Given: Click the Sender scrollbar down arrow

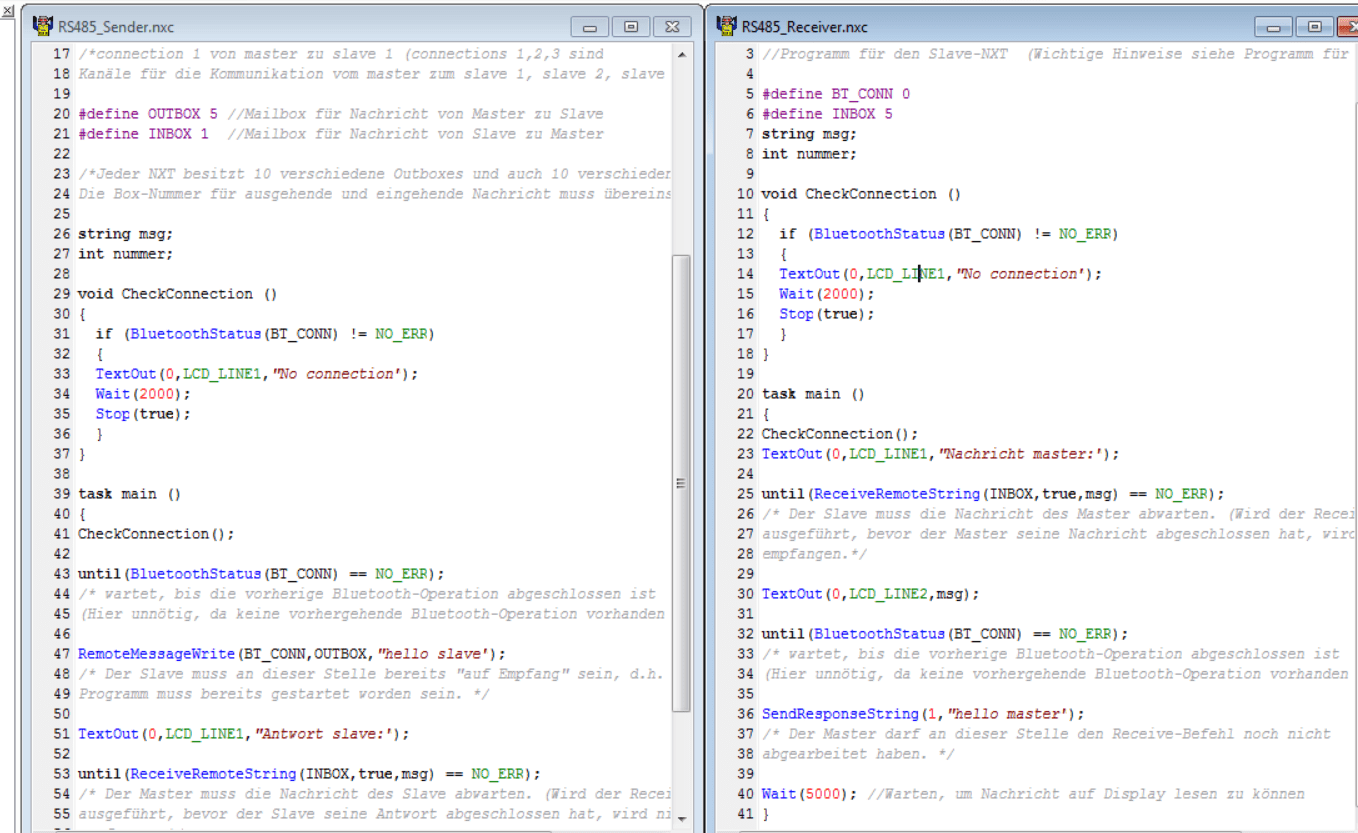Looking at the screenshot, I should [x=682, y=819].
